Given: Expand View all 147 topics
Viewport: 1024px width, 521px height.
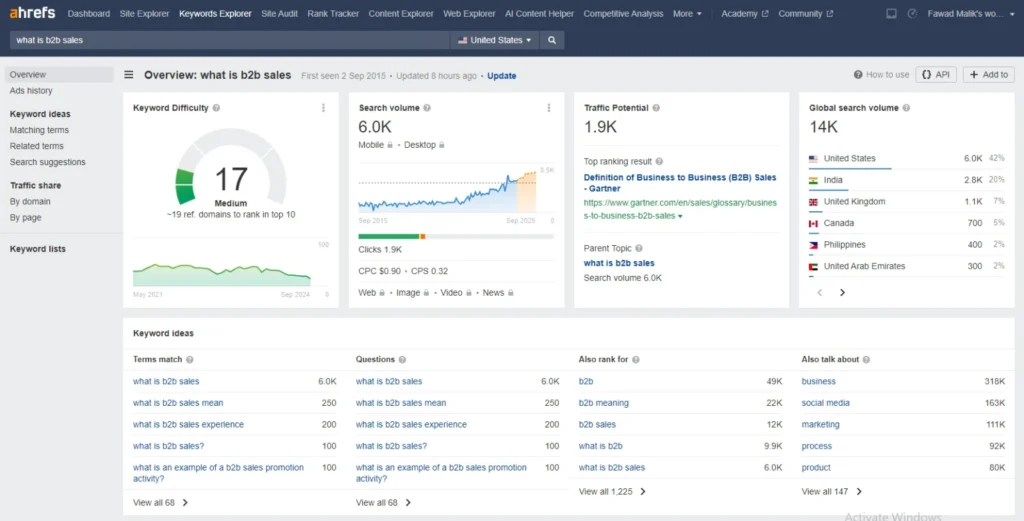Looking at the screenshot, I should (831, 492).
